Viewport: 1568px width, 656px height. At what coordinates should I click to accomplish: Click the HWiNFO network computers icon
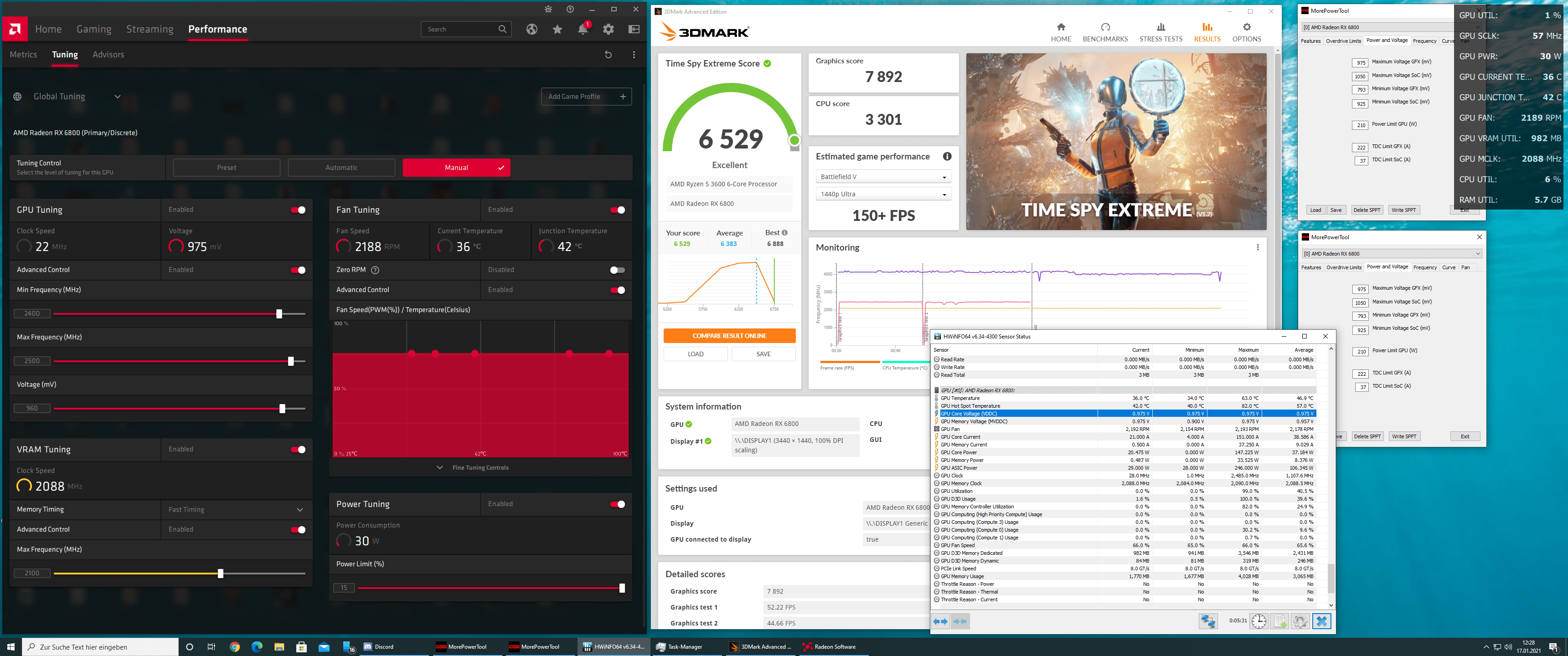click(x=1207, y=621)
